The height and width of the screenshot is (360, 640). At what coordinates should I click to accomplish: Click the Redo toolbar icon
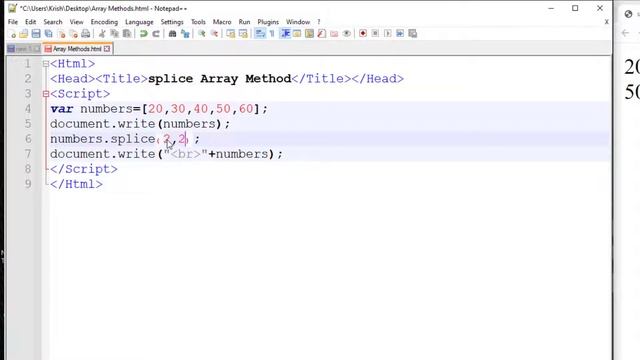(x=156, y=34)
